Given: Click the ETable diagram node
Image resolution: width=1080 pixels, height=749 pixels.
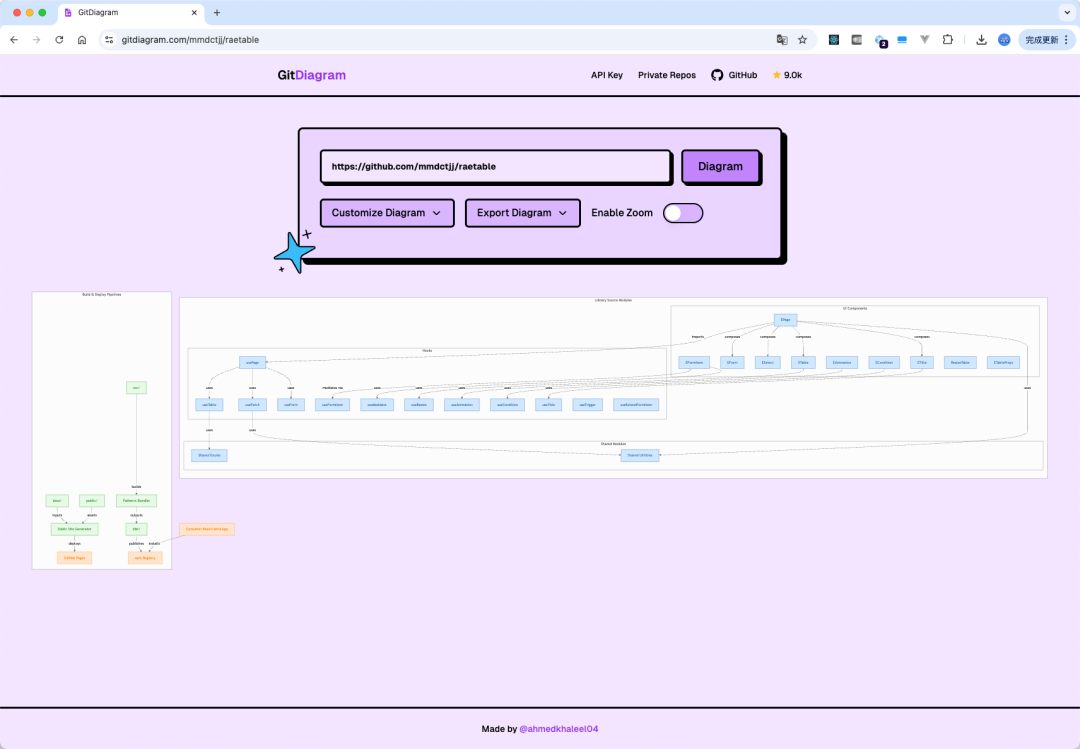Looking at the screenshot, I should click(803, 362).
